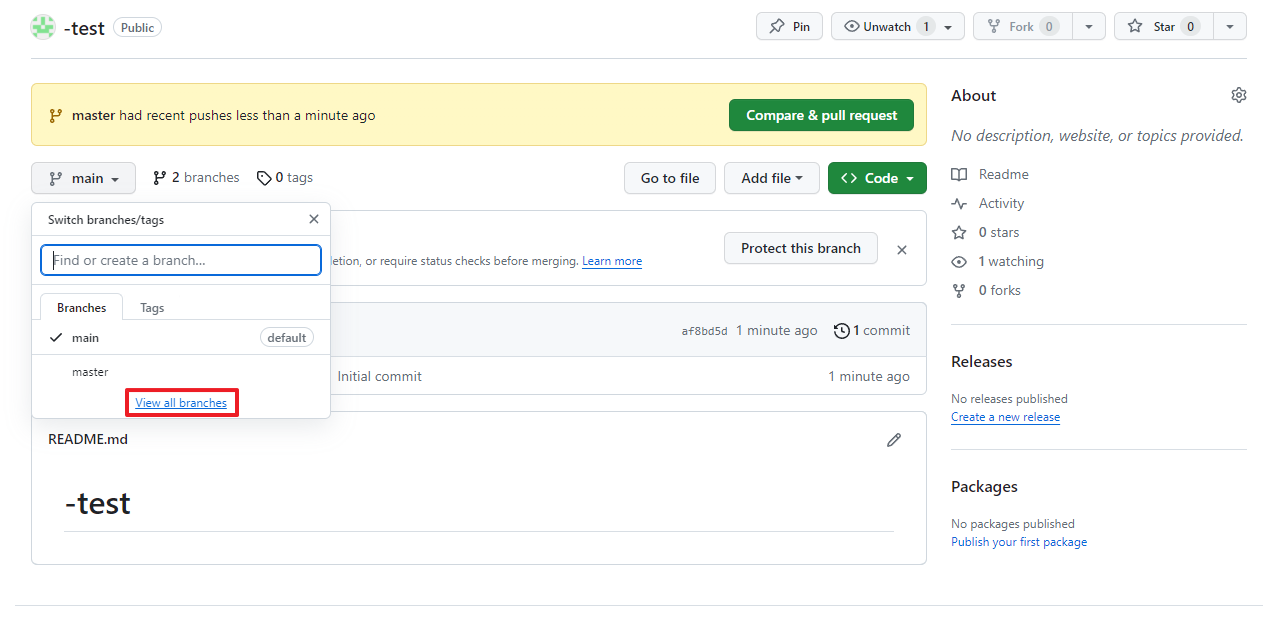Click the Public visibility label

tap(137, 28)
